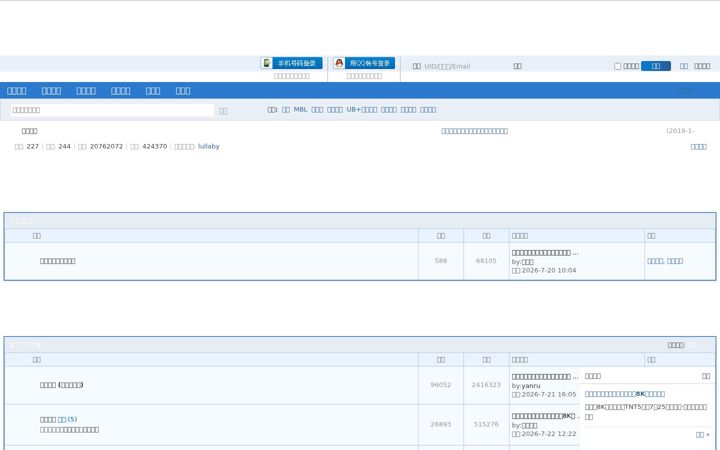Open newest member lullaby profile link

pos(208,146)
